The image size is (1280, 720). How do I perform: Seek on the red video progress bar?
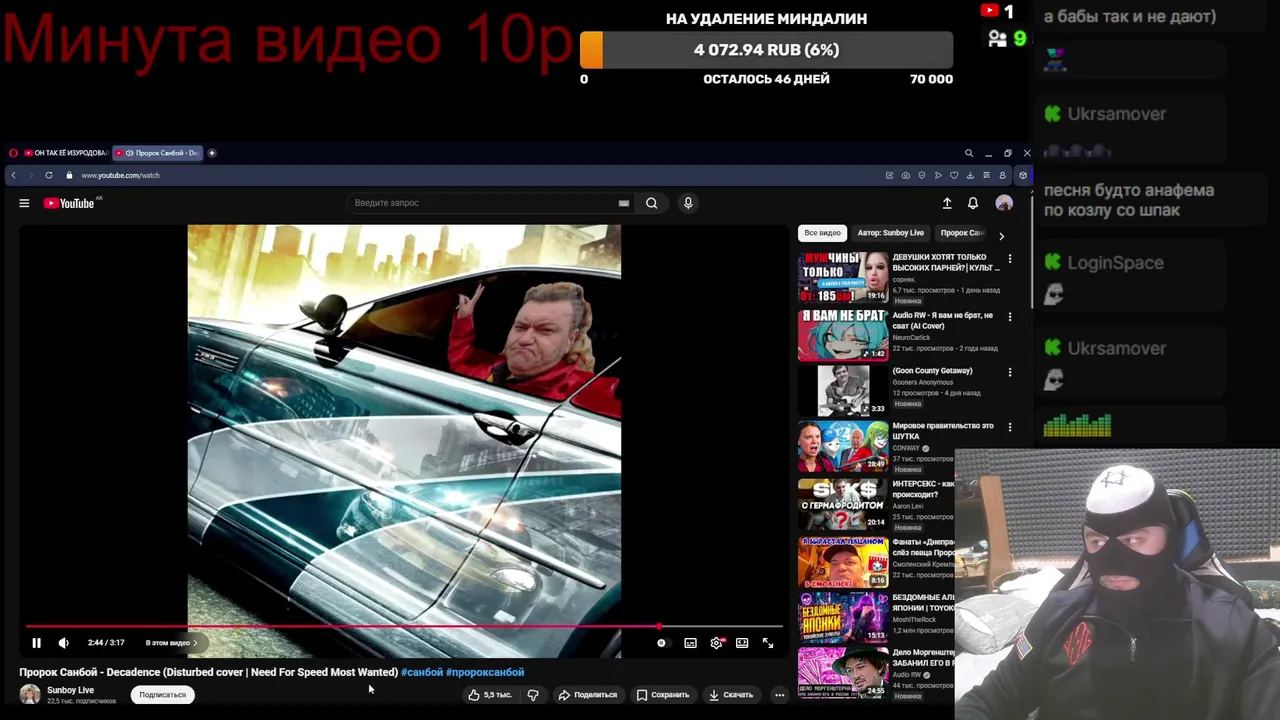(x=404, y=627)
